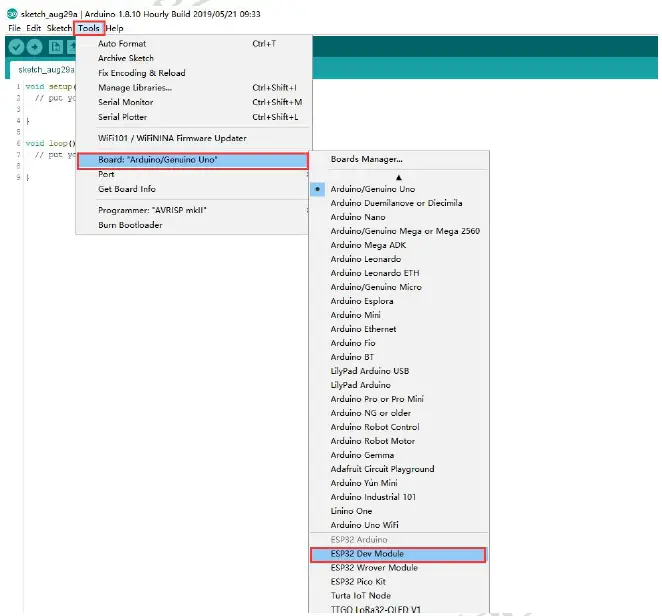Click the Arduino logo in title bar

[12, 14]
